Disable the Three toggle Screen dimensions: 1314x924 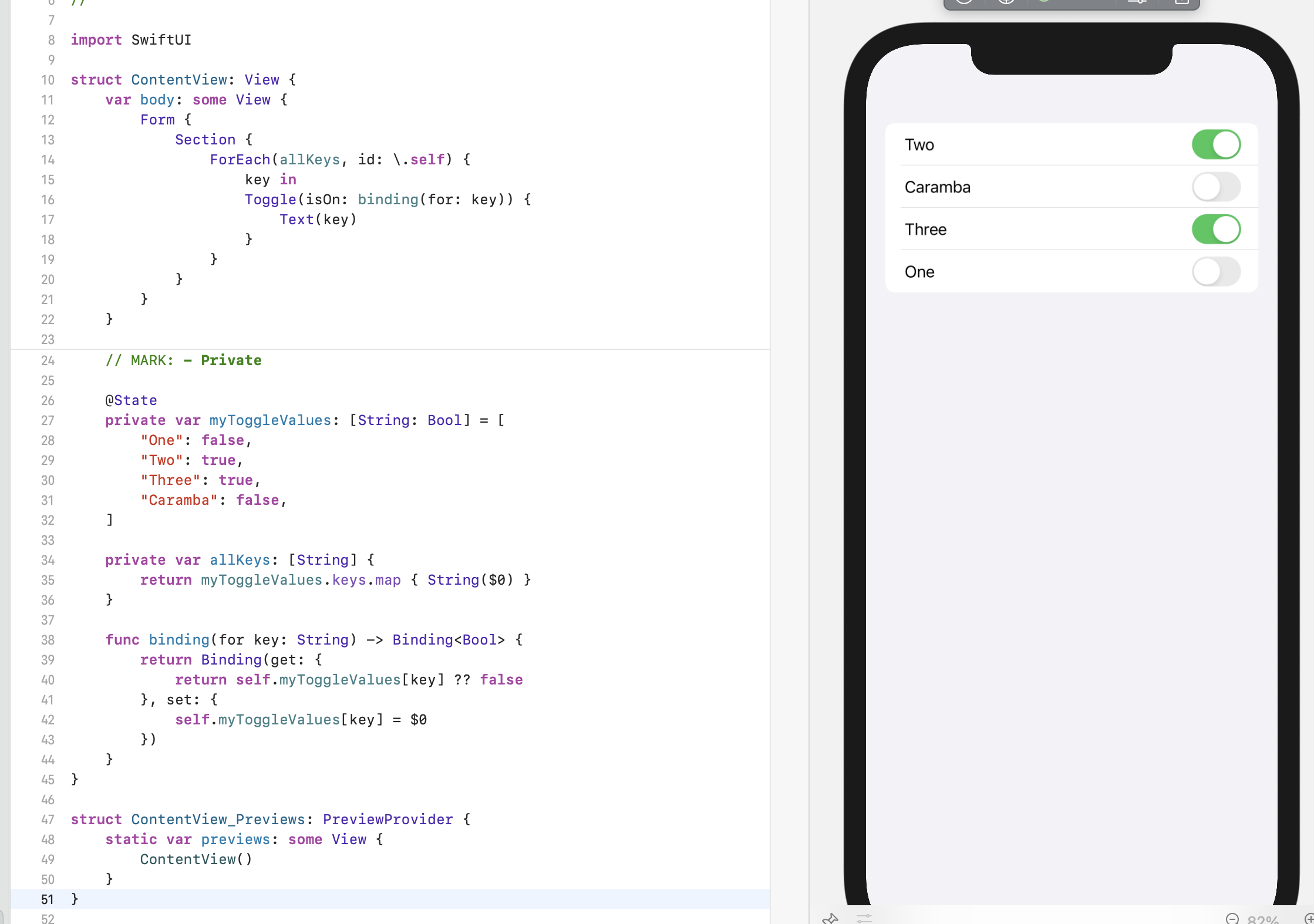pyautogui.click(x=1216, y=229)
